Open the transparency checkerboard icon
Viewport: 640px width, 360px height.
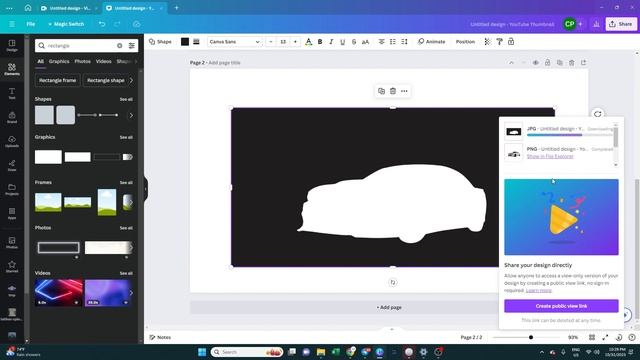coord(487,42)
